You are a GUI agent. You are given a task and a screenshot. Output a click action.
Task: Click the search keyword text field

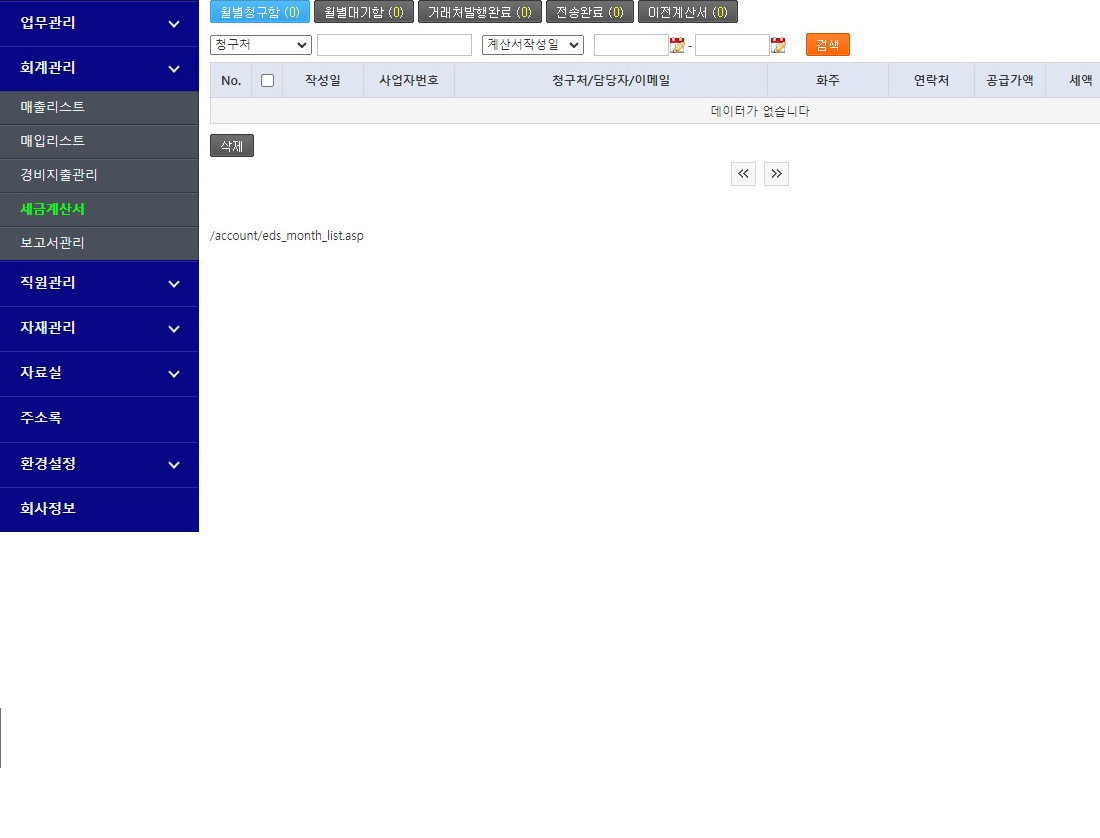[x=394, y=45]
